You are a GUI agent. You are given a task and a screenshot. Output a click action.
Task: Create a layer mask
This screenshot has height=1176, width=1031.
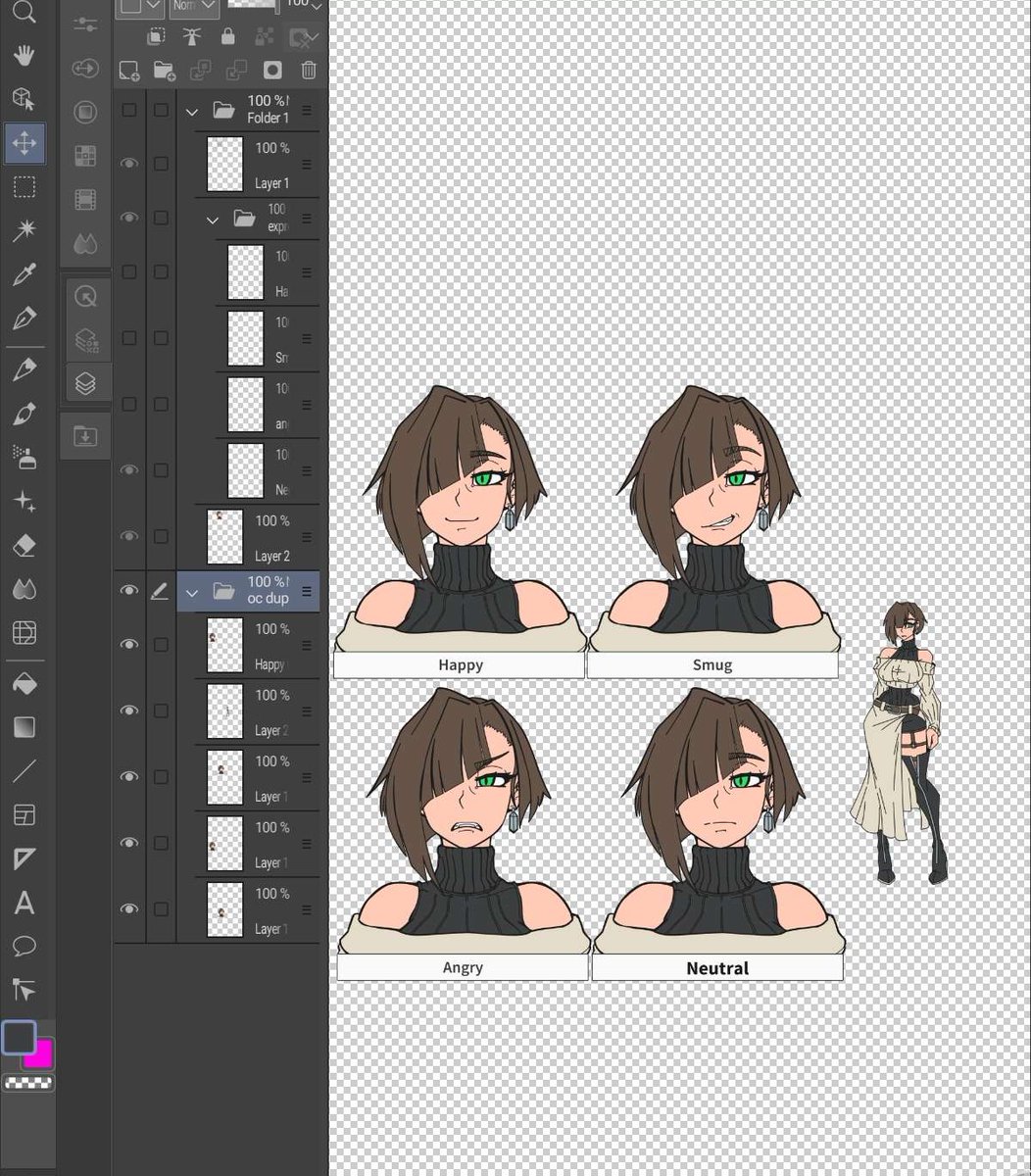[272, 71]
